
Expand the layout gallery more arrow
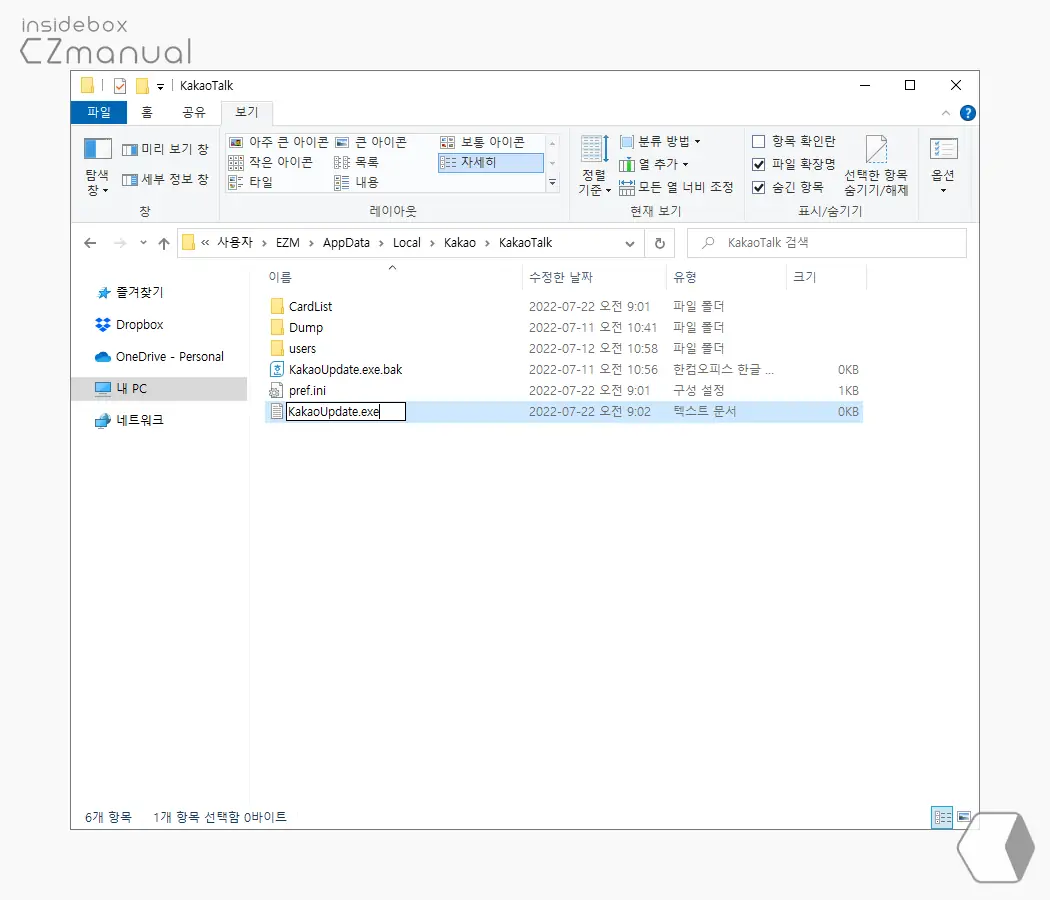point(552,182)
